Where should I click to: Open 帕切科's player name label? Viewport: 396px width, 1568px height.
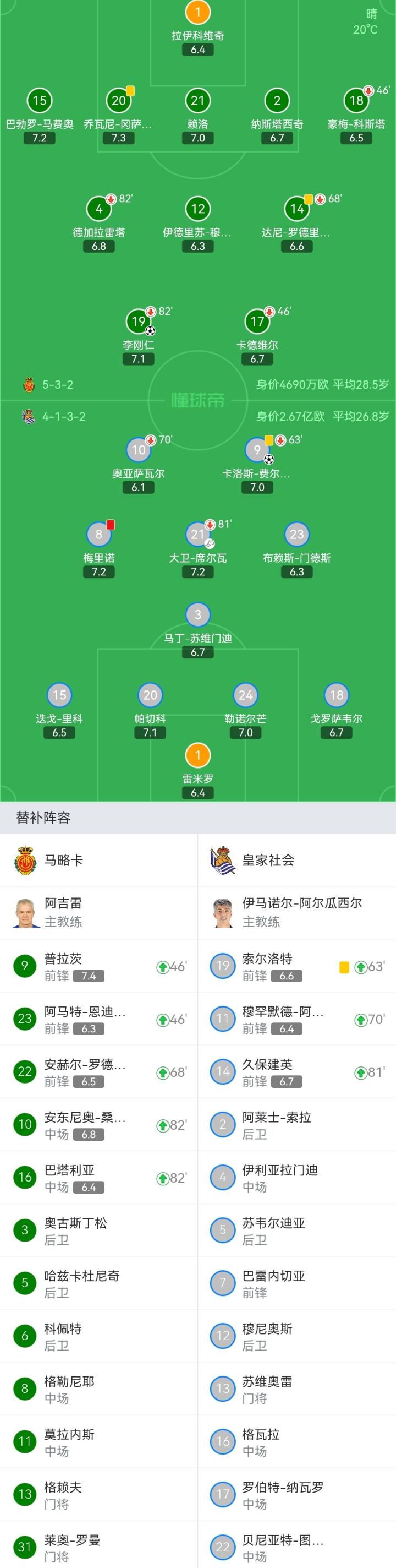pos(150,718)
